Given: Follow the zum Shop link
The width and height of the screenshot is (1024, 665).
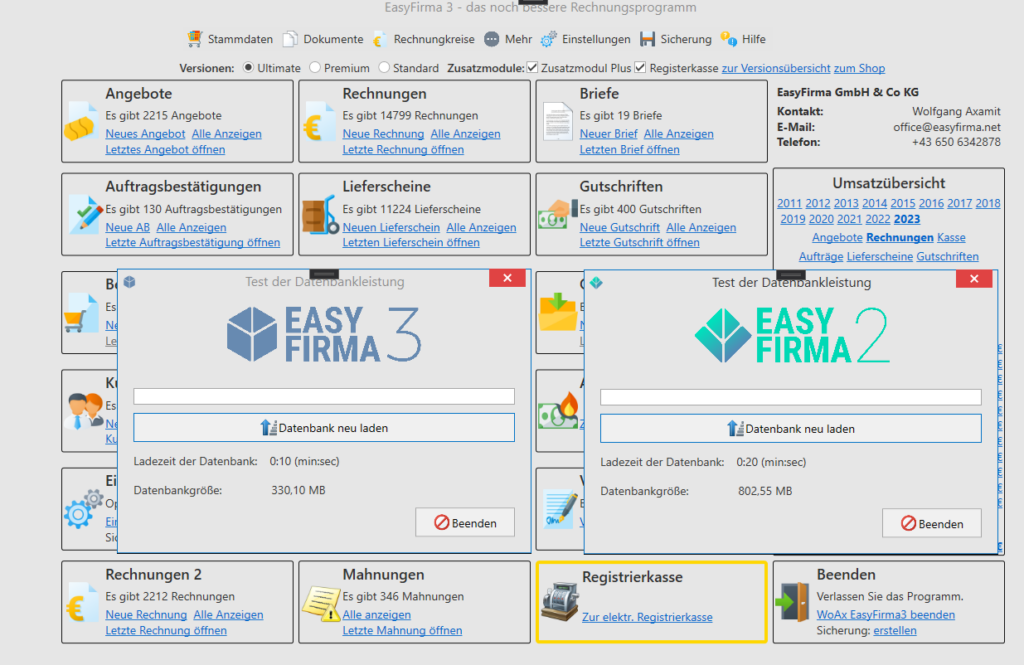Looking at the screenshot, I should pyautogui.click(x=859, y=68).
